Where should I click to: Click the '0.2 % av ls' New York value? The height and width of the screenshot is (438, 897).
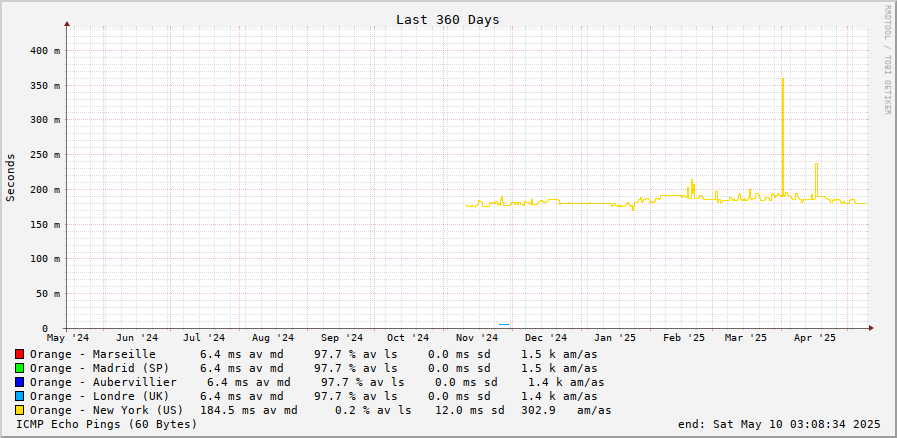(x=372, y=410)
